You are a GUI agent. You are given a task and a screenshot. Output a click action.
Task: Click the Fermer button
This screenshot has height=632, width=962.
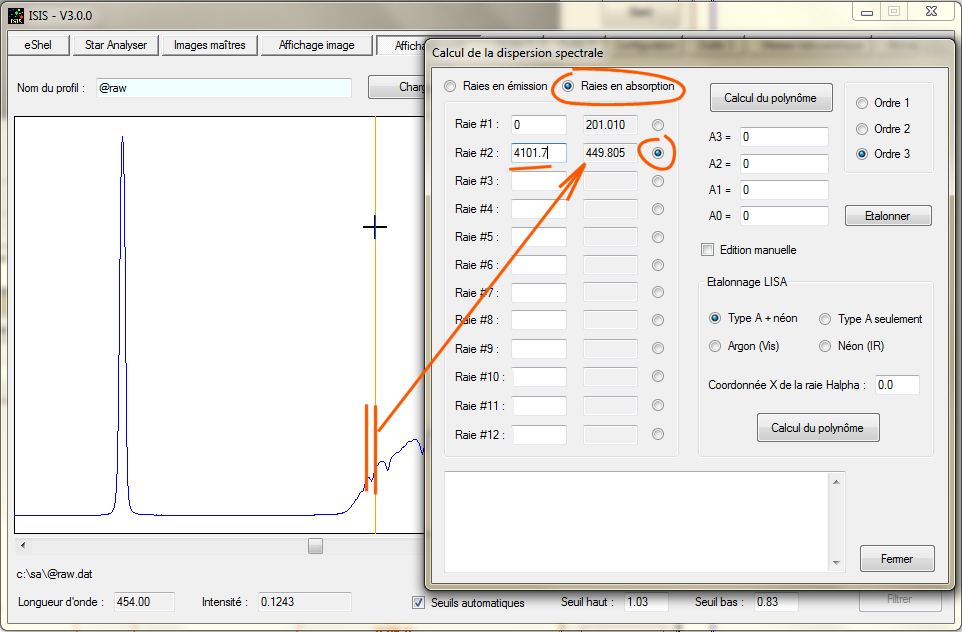(897, 558)
